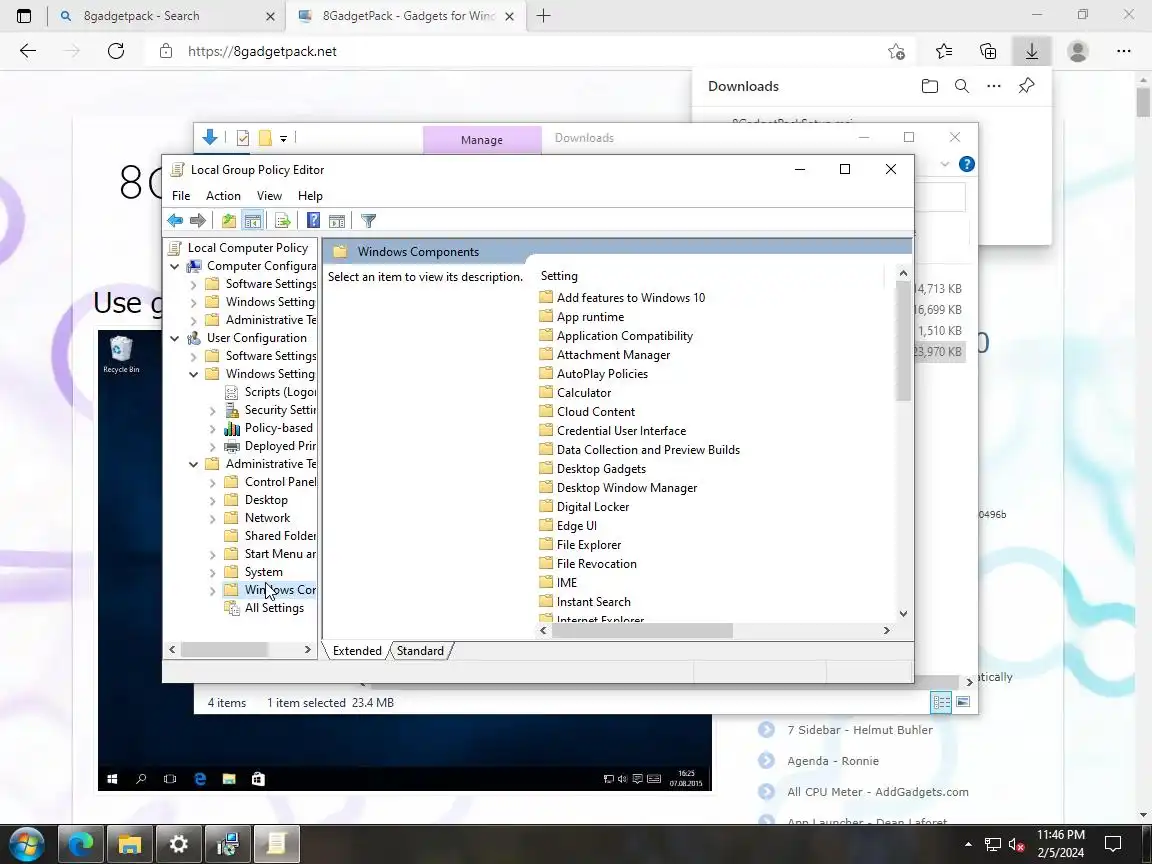The height and width of the screenshot is (864, 1152).
Task: Click the Manage ribbon tab in Explorer
Action: [x=482, y=140]
